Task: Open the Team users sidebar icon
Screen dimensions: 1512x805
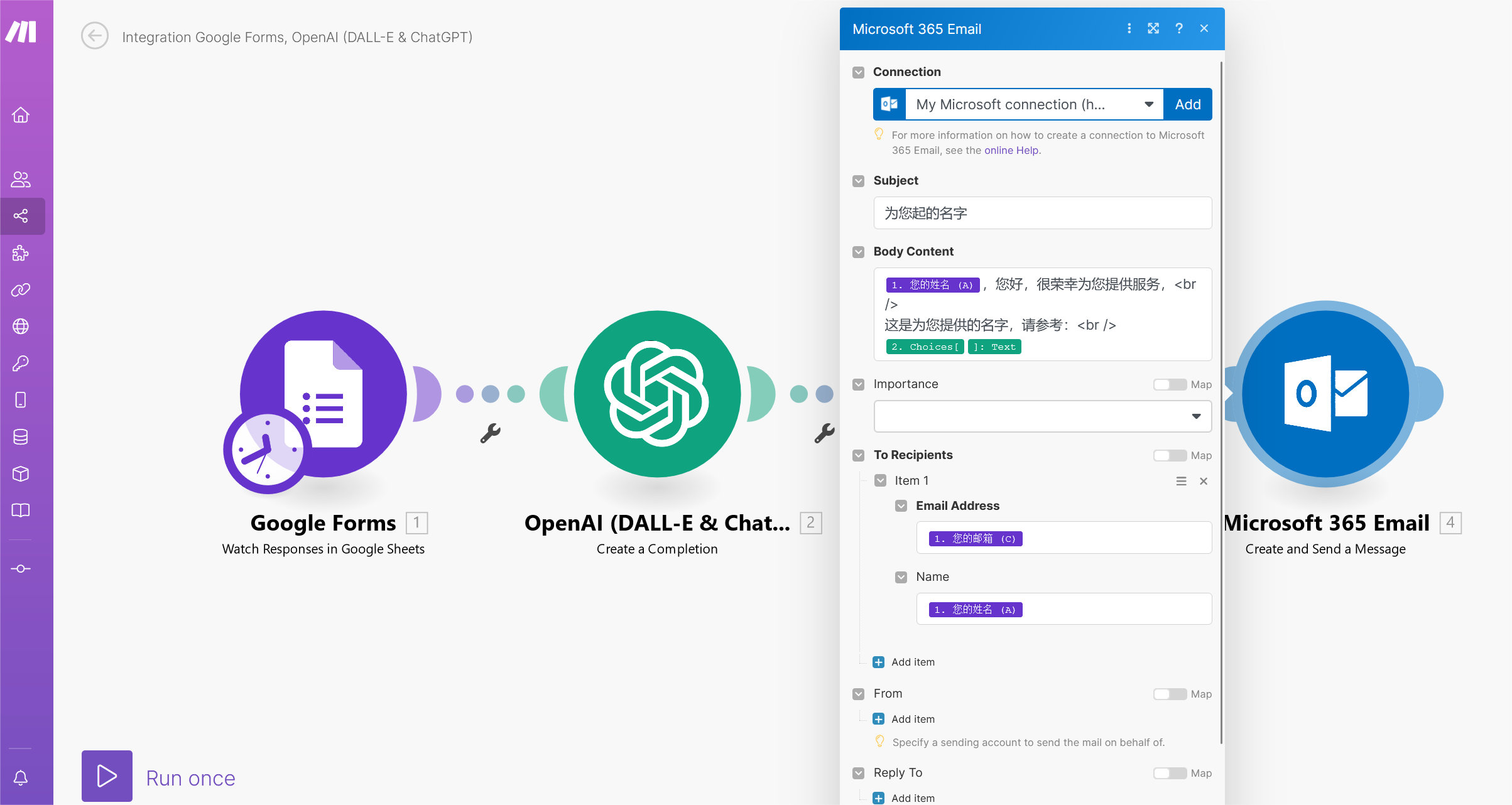Action: 21,180
